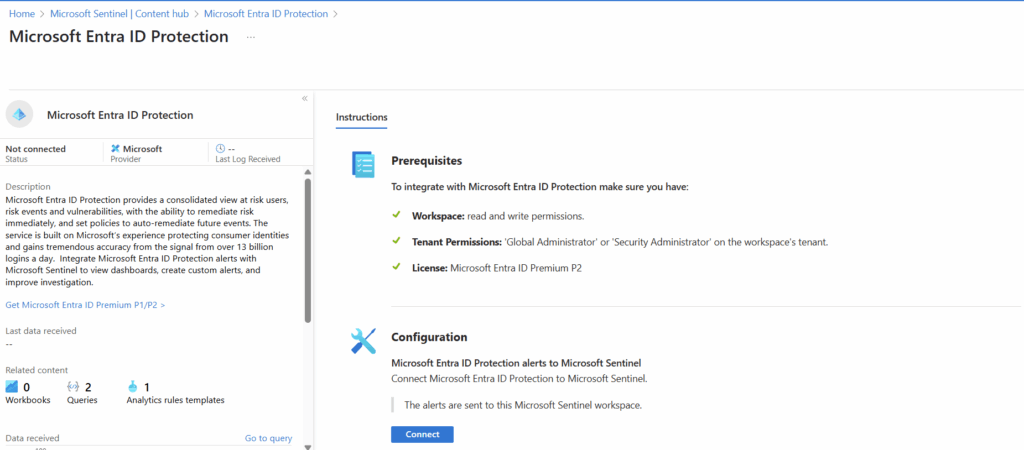The image size is (1024, 450).
Task: Click the Prerequisites checklist icon
Action: (x=363, y=164)
